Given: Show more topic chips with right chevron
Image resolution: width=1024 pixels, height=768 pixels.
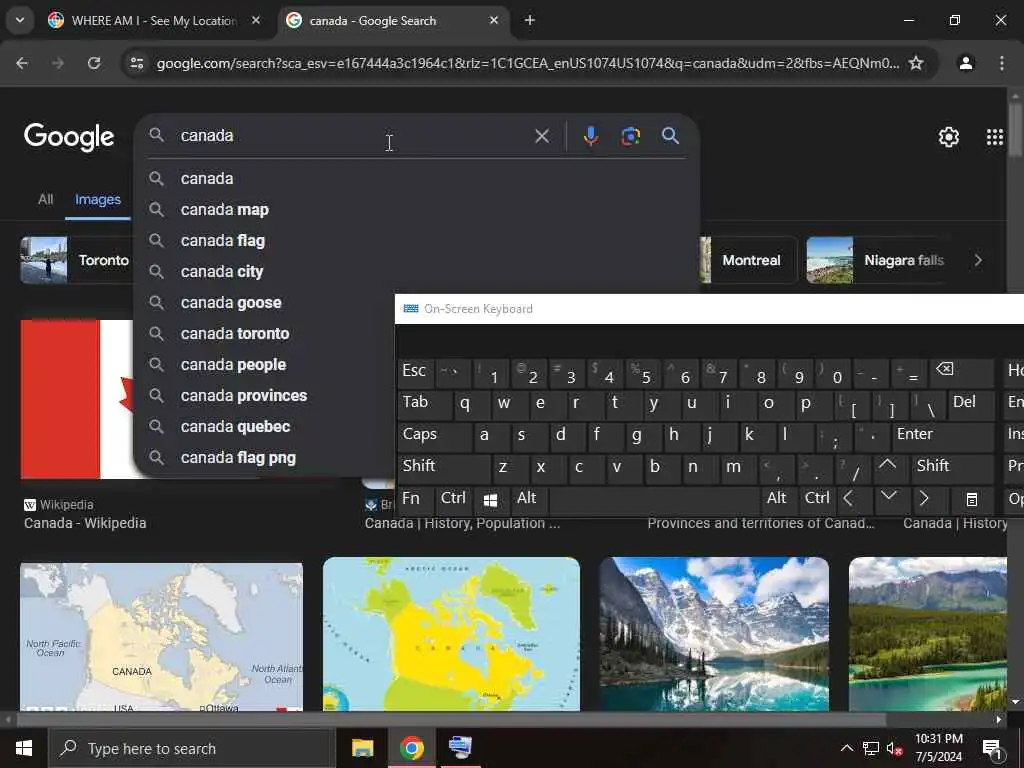Looking at the screenshot, I should [x=978, y=260].
